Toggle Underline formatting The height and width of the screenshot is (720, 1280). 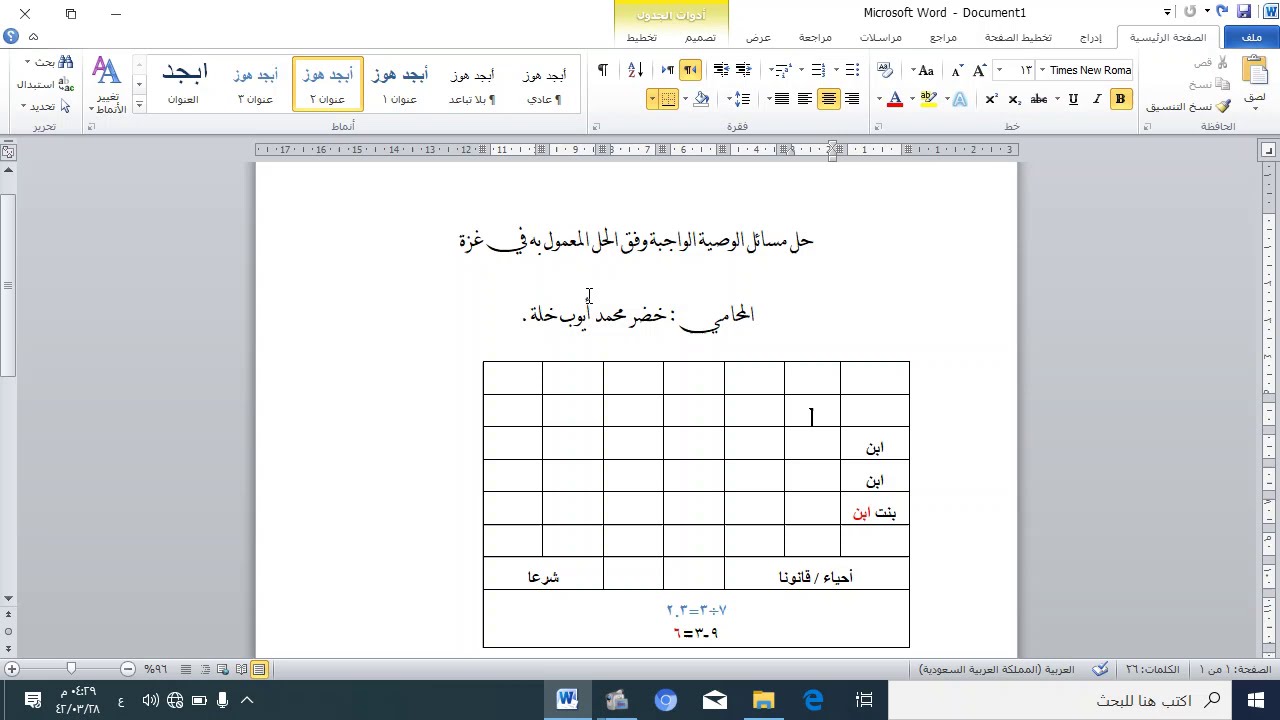tap(1073, 99)
